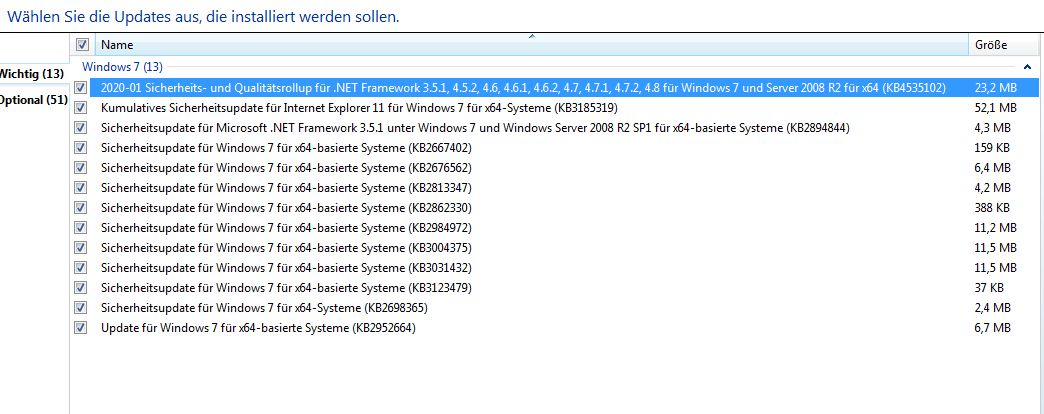The width and height of the screenshot is (1044, 414).
Task: Click the 6,4 MB size value
Action: pyautogui.click(x=993, y=167)
